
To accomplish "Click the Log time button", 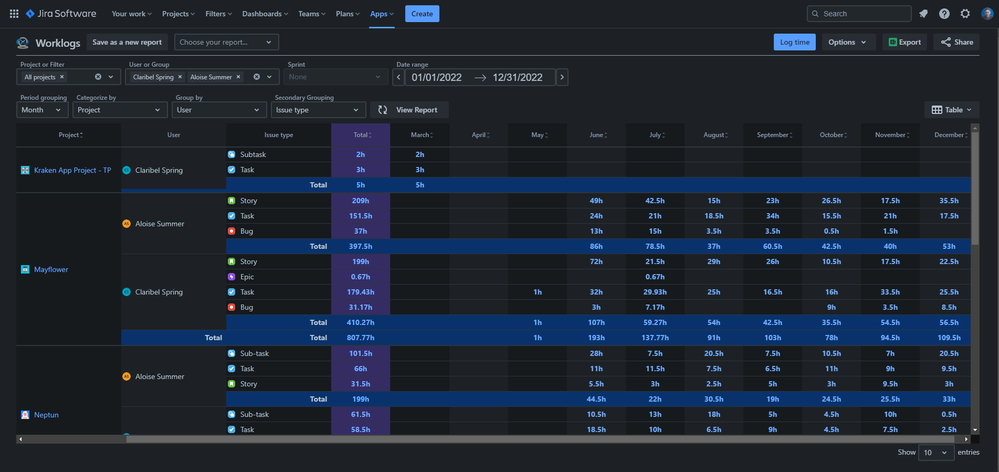I will point(794,43).
